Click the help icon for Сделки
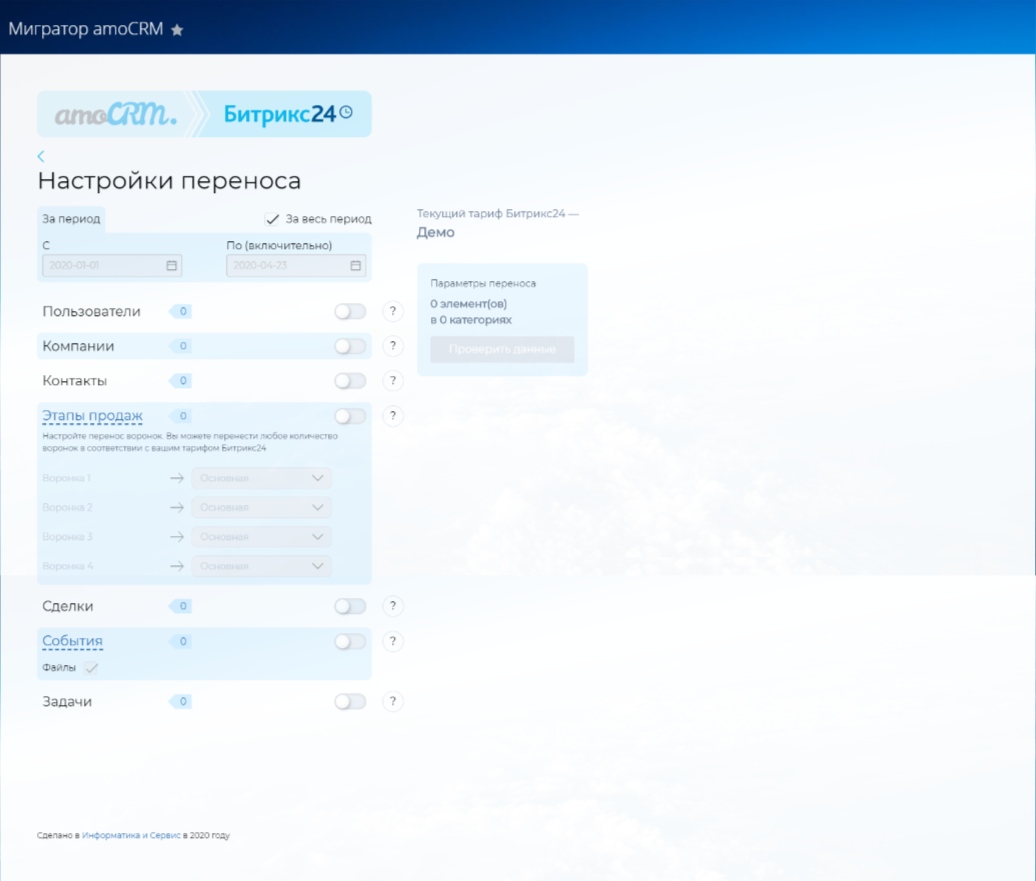The image size is (1036, 881). click(393, 606)
